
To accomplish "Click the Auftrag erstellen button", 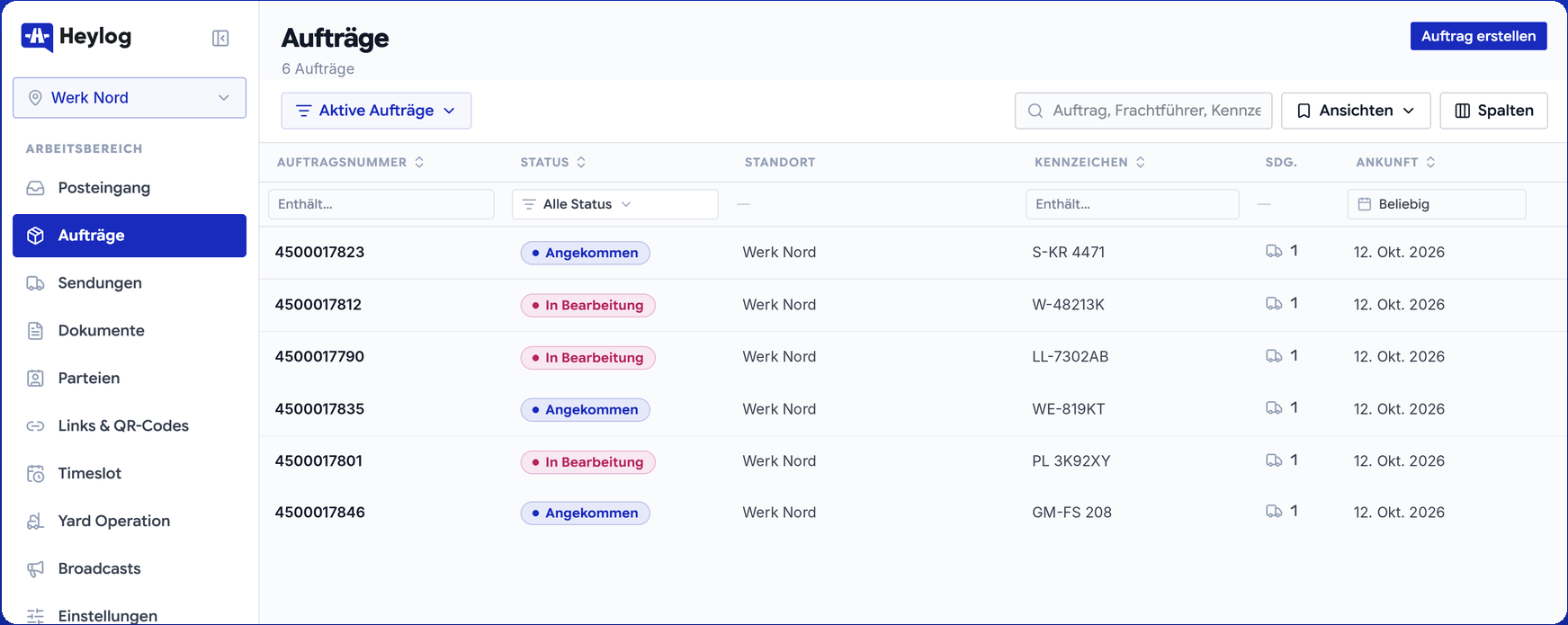I will click(1478, 36).
